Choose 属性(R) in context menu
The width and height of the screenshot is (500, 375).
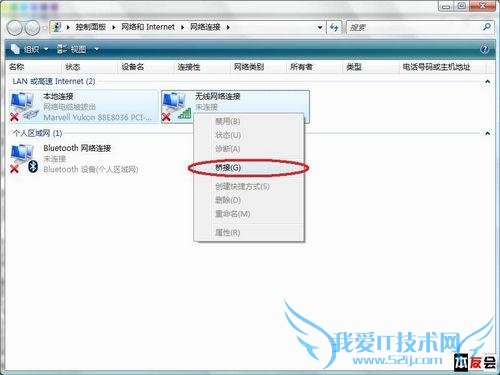click(249, 232)
